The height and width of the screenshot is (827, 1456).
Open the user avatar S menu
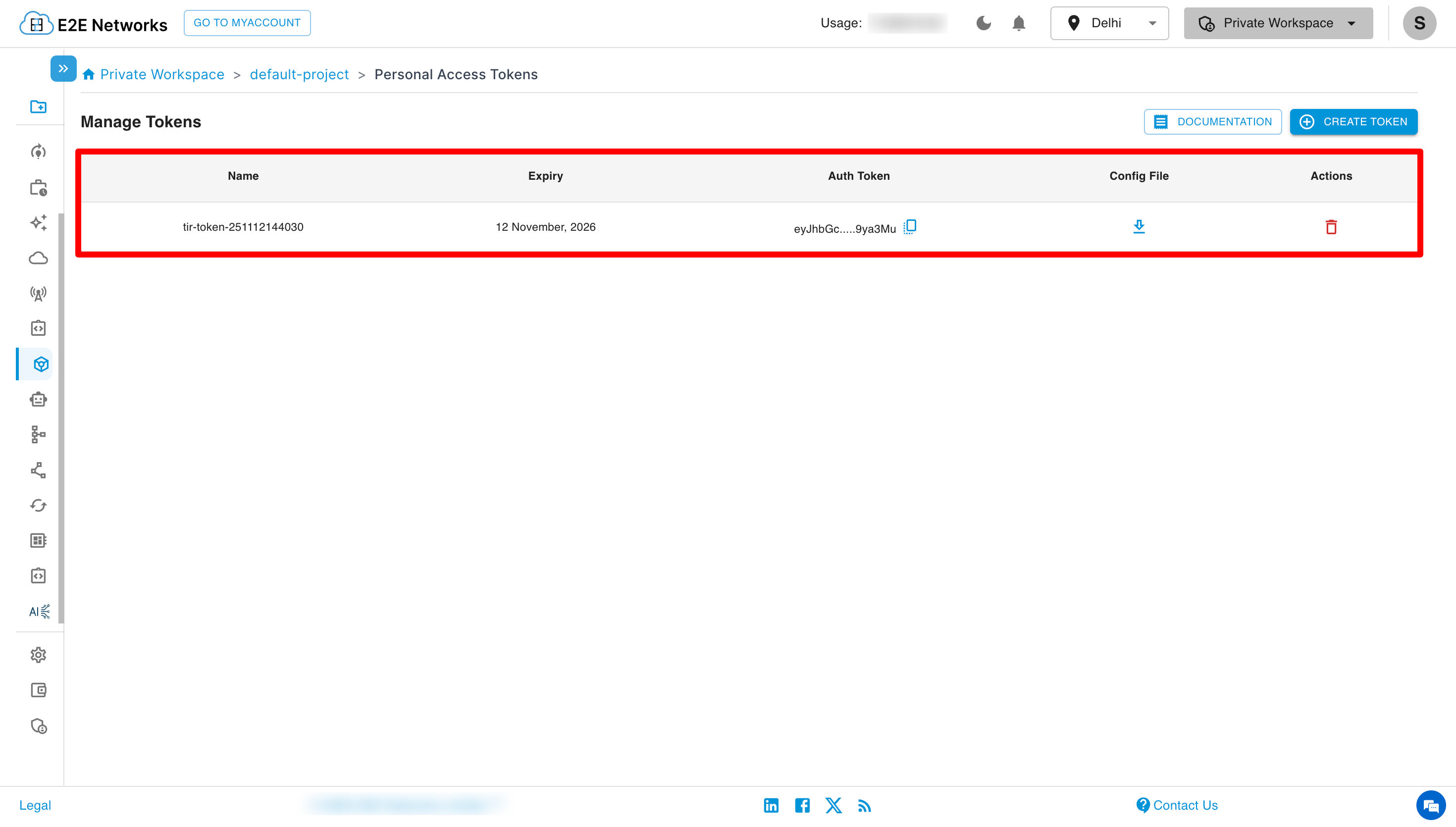(x=1419, y=23)
